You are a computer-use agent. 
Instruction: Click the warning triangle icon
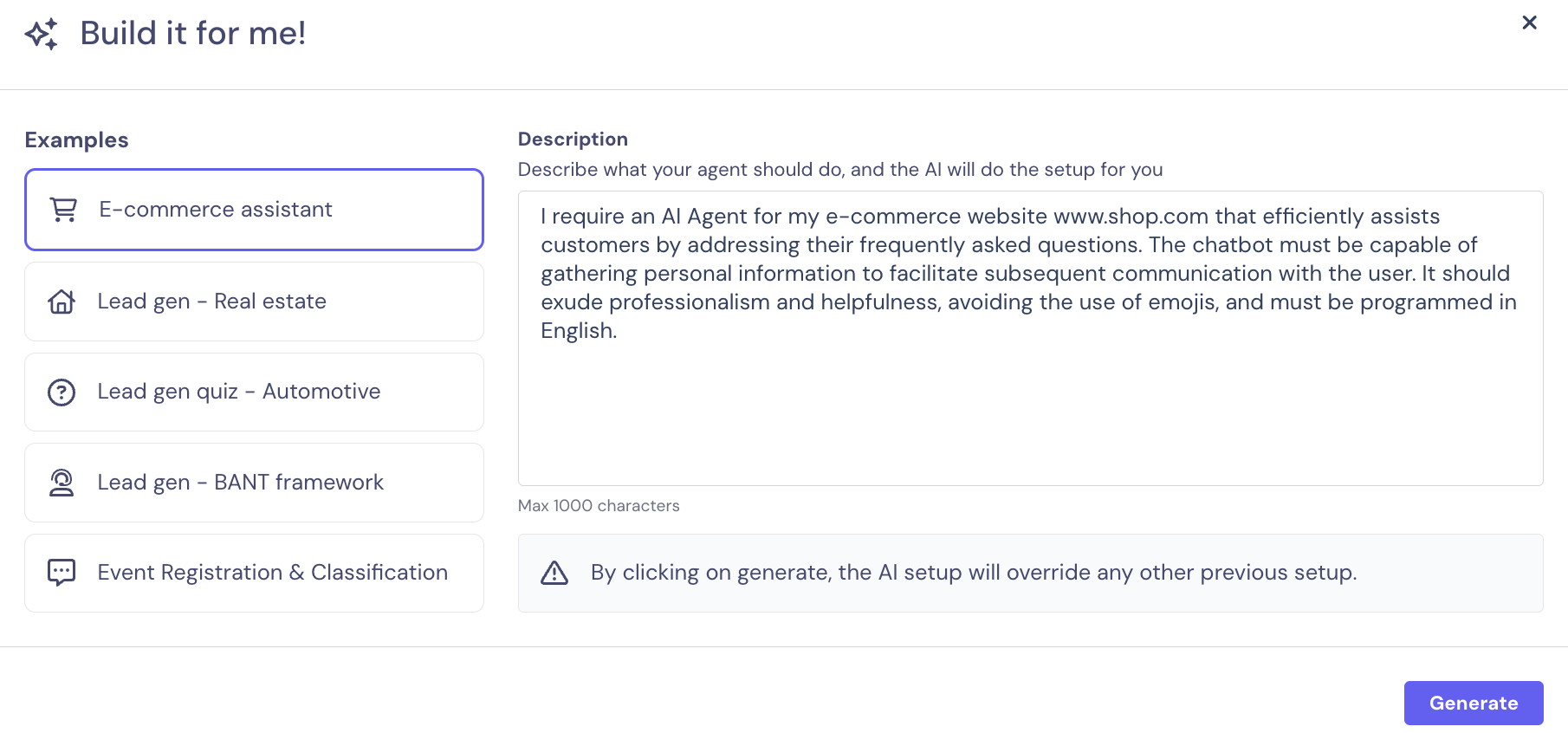tap(554, 573)
